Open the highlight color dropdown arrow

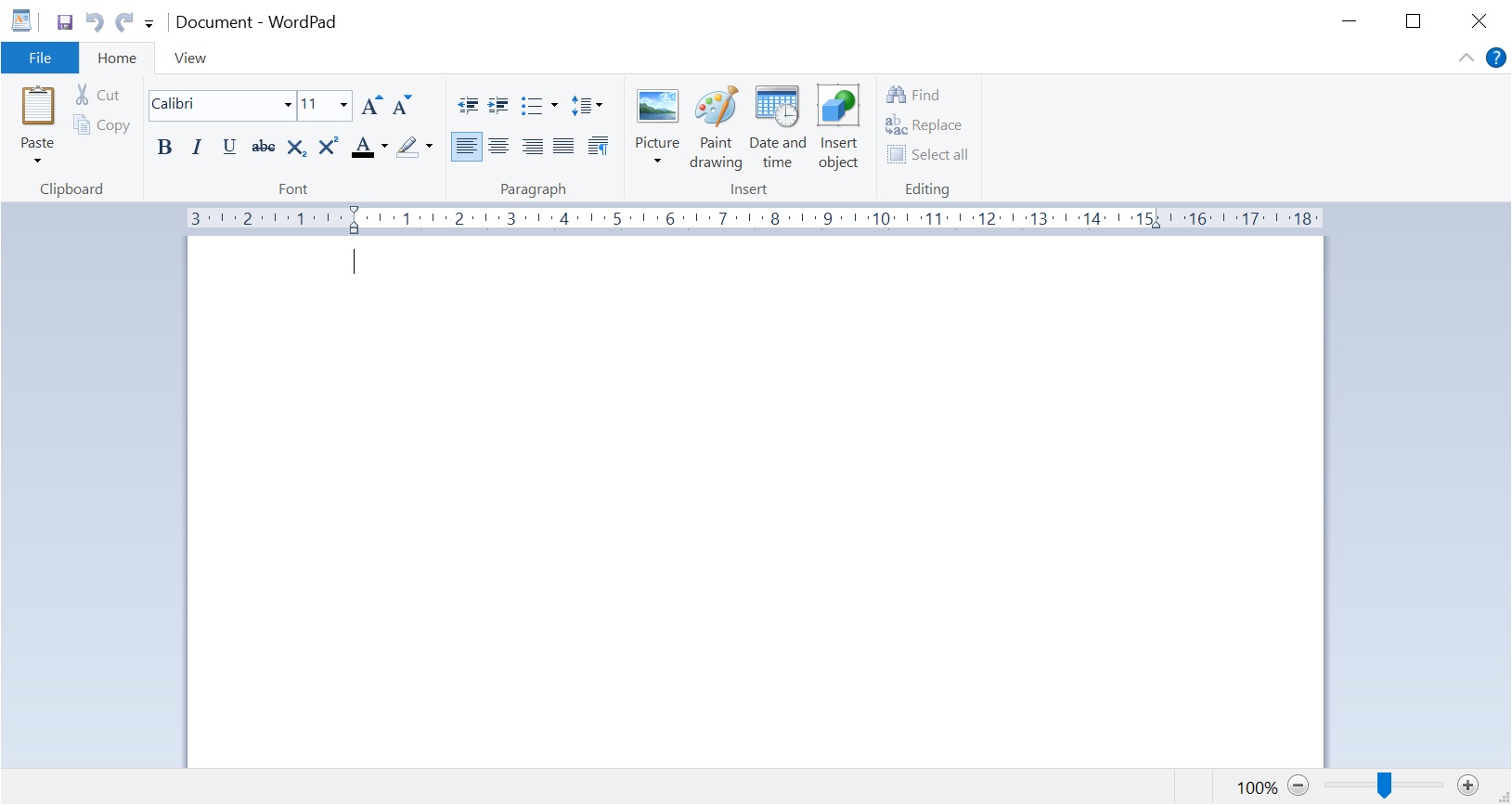coord(429,147)
